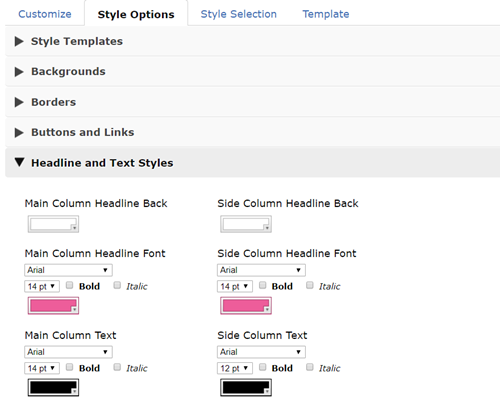Check Bold for Main Column Text
The width and height of the screenshot is (500, 414).
point(69,367)
